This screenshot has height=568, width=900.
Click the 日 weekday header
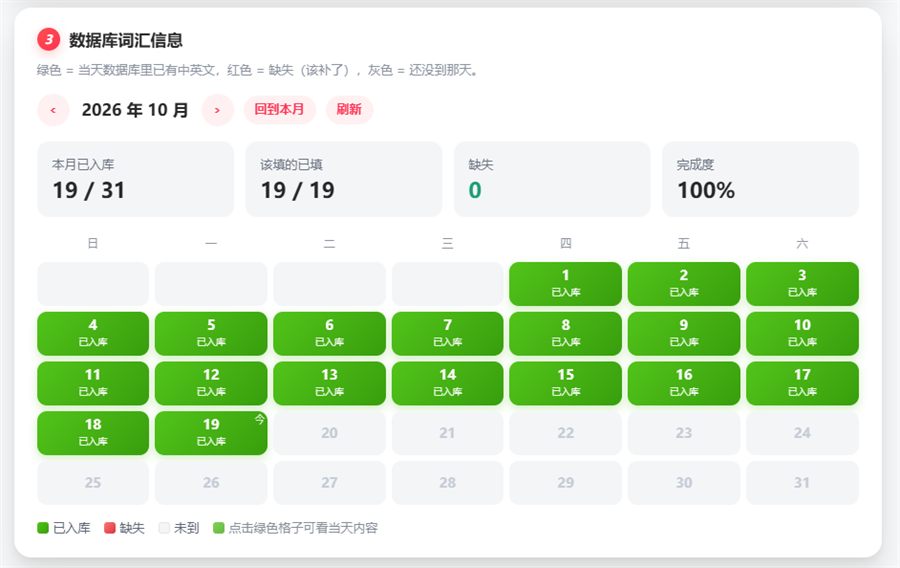coord(93,243)
